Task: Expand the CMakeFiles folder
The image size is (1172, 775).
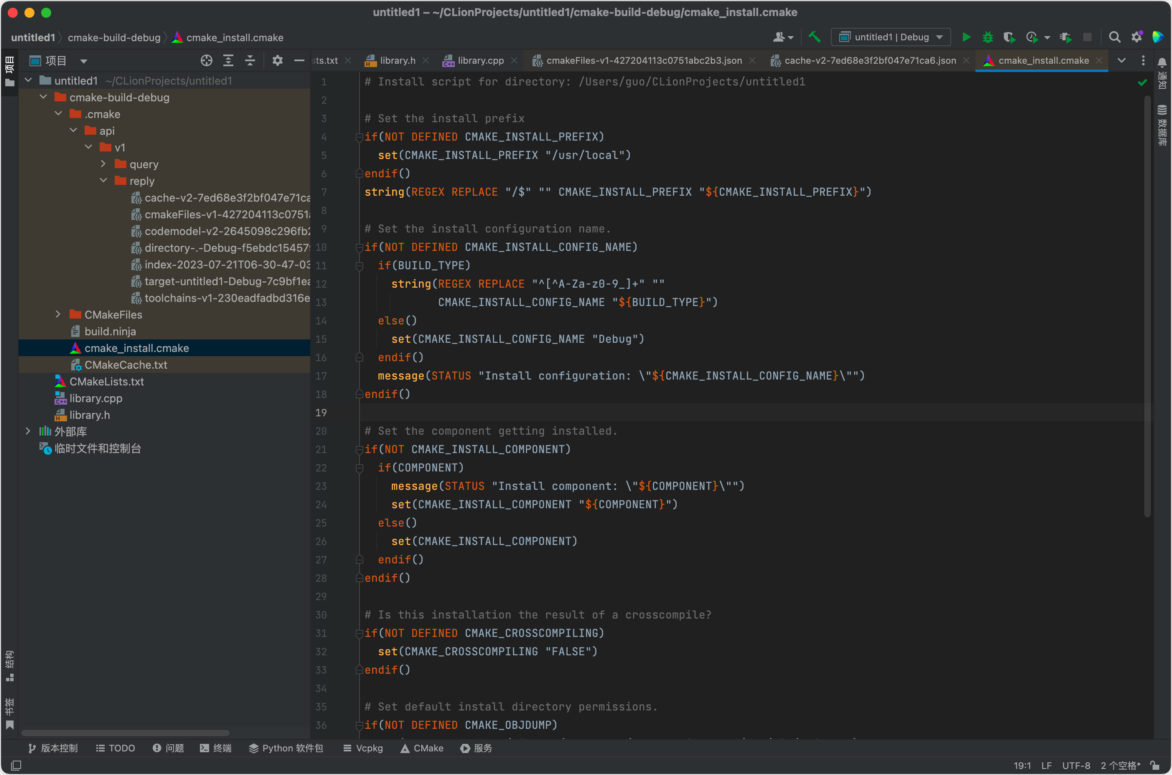Action: [x=58, y=314]
